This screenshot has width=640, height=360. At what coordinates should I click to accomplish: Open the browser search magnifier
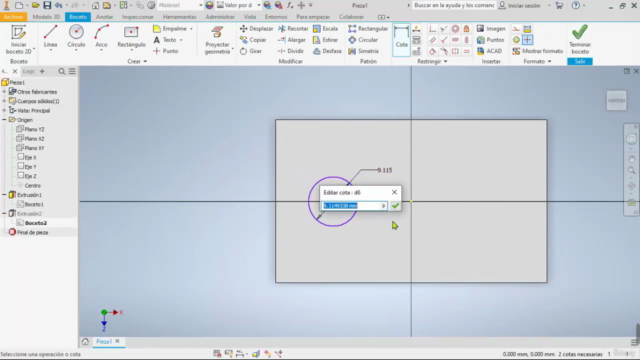tap(62, 71)
